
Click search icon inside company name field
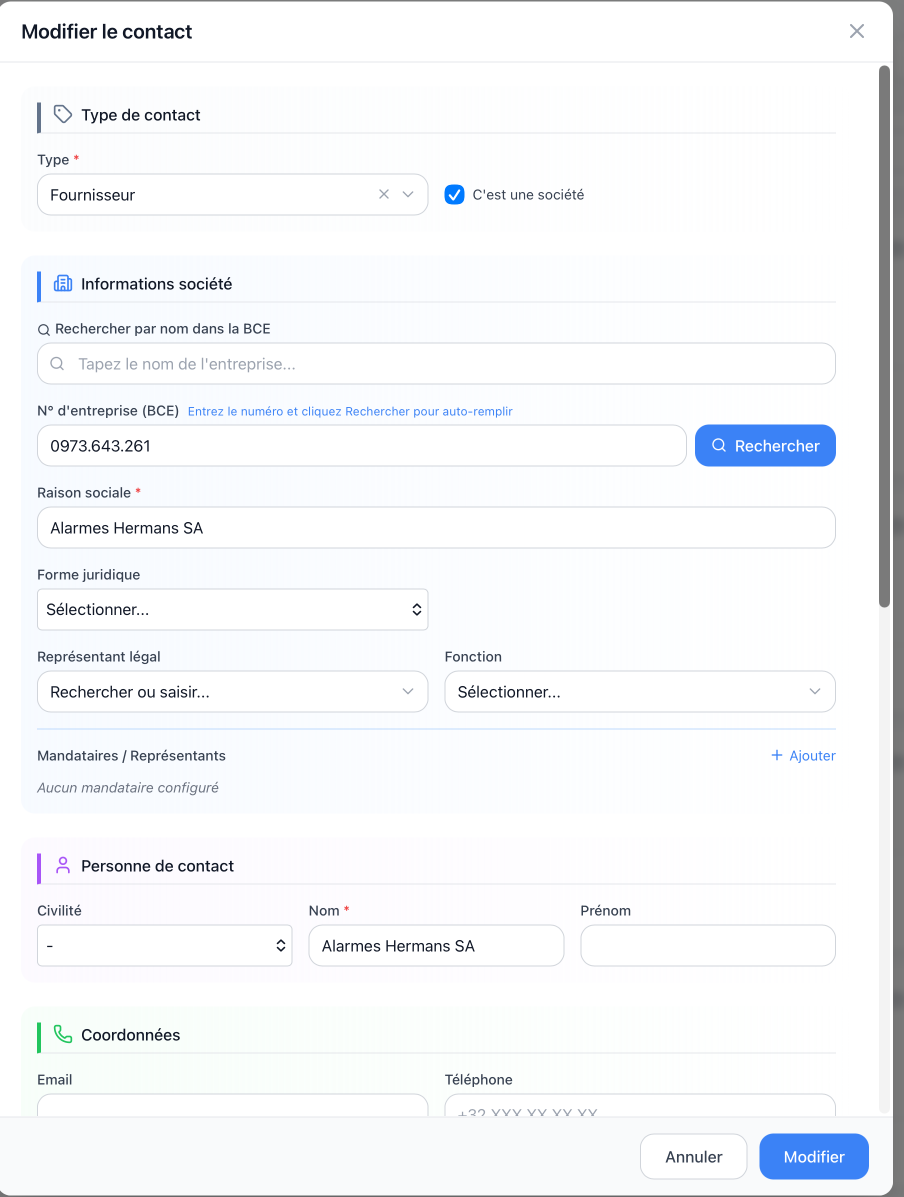click(57, 363)
